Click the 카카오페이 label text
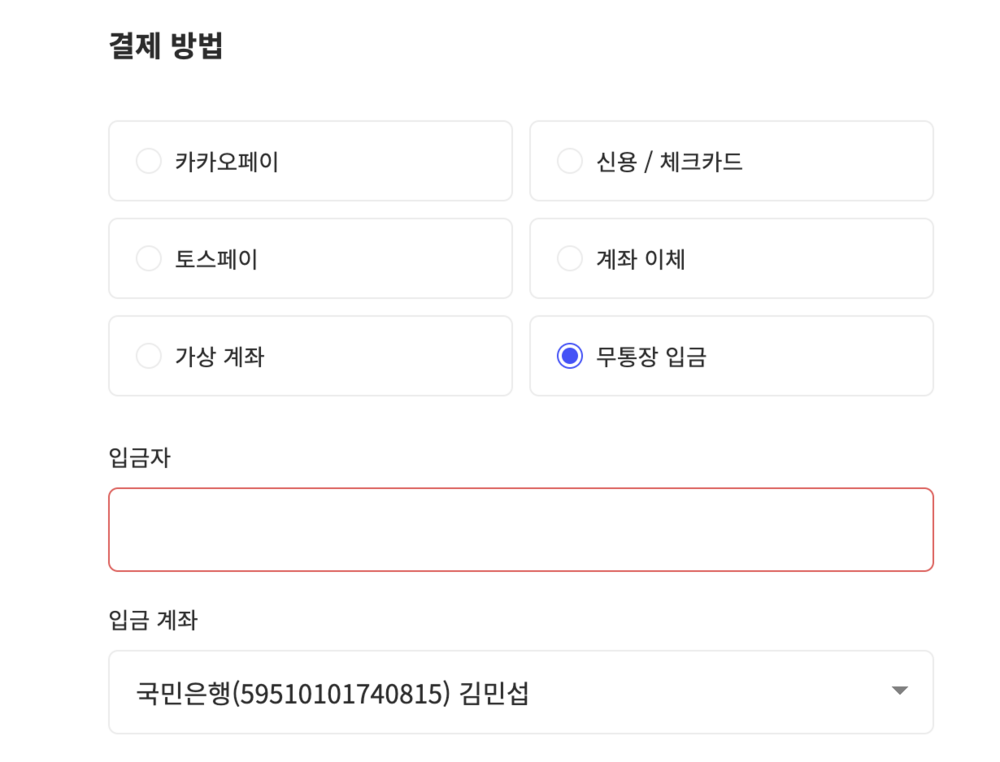 [226, 161]
